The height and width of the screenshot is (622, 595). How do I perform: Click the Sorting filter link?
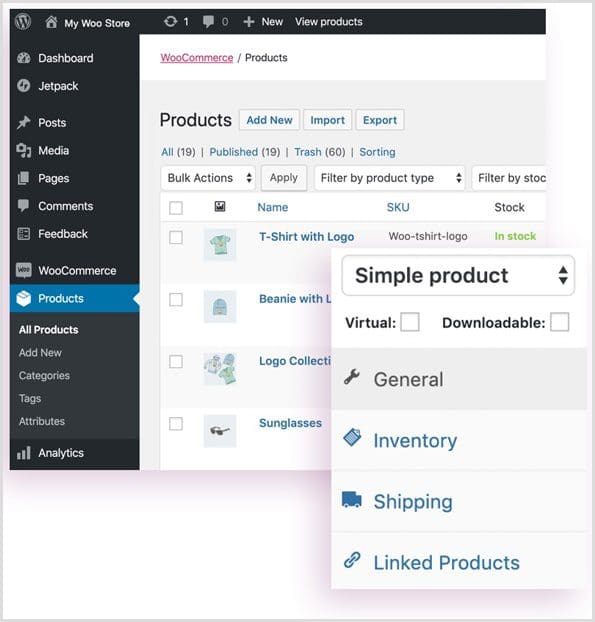click(377, 152)
